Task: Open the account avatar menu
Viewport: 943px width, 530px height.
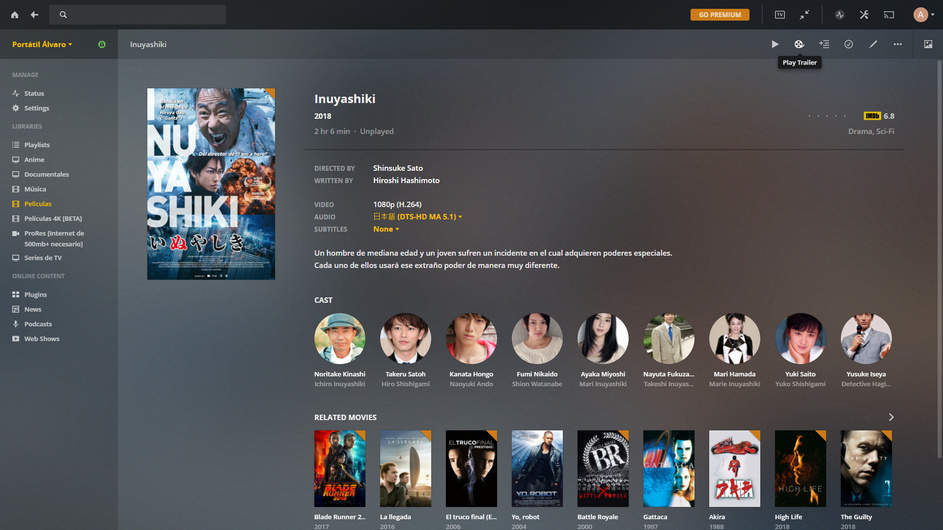Action: pos(923,14)
